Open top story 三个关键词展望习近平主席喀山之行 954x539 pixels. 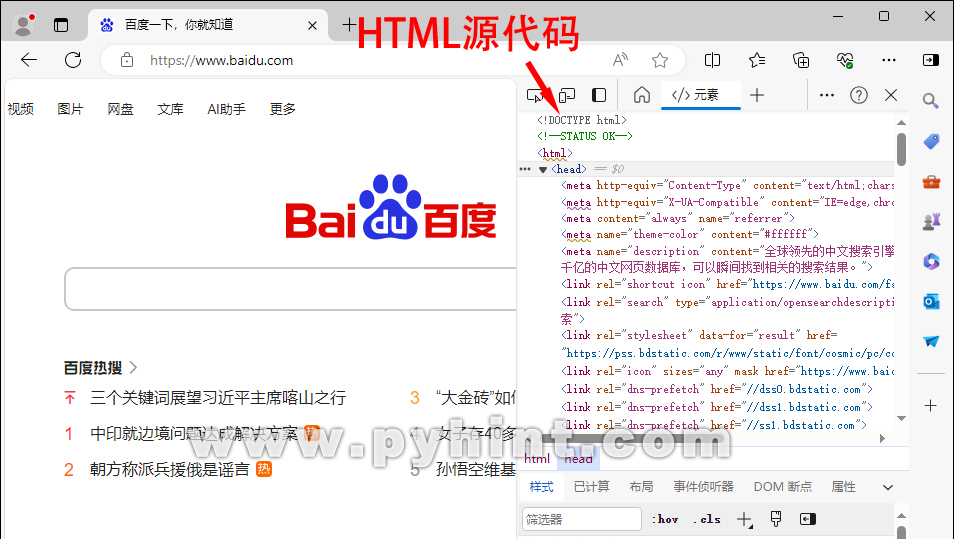(218, 398)
